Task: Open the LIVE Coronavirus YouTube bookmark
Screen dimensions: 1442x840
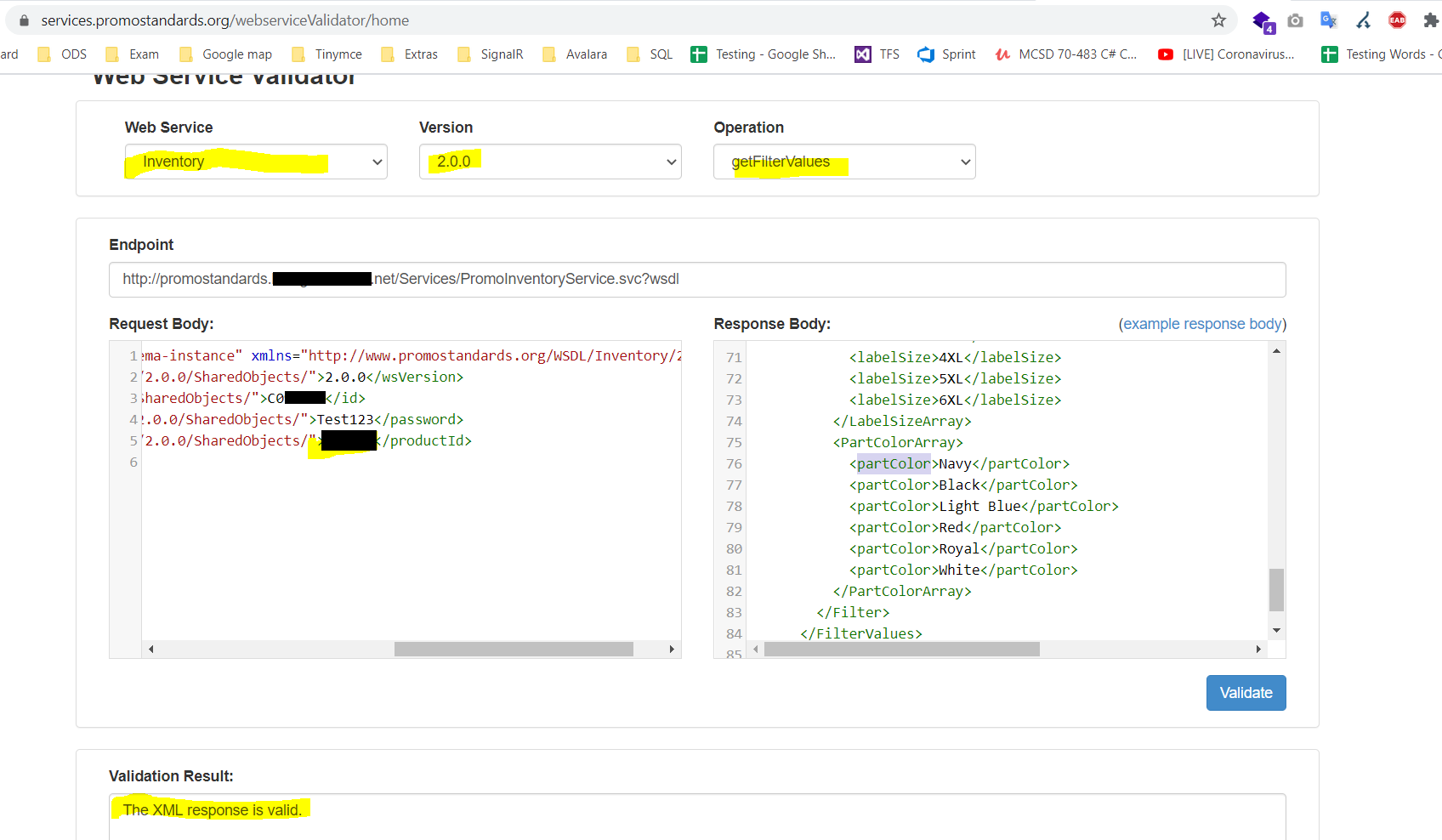Action: (x=1226, y=54)
